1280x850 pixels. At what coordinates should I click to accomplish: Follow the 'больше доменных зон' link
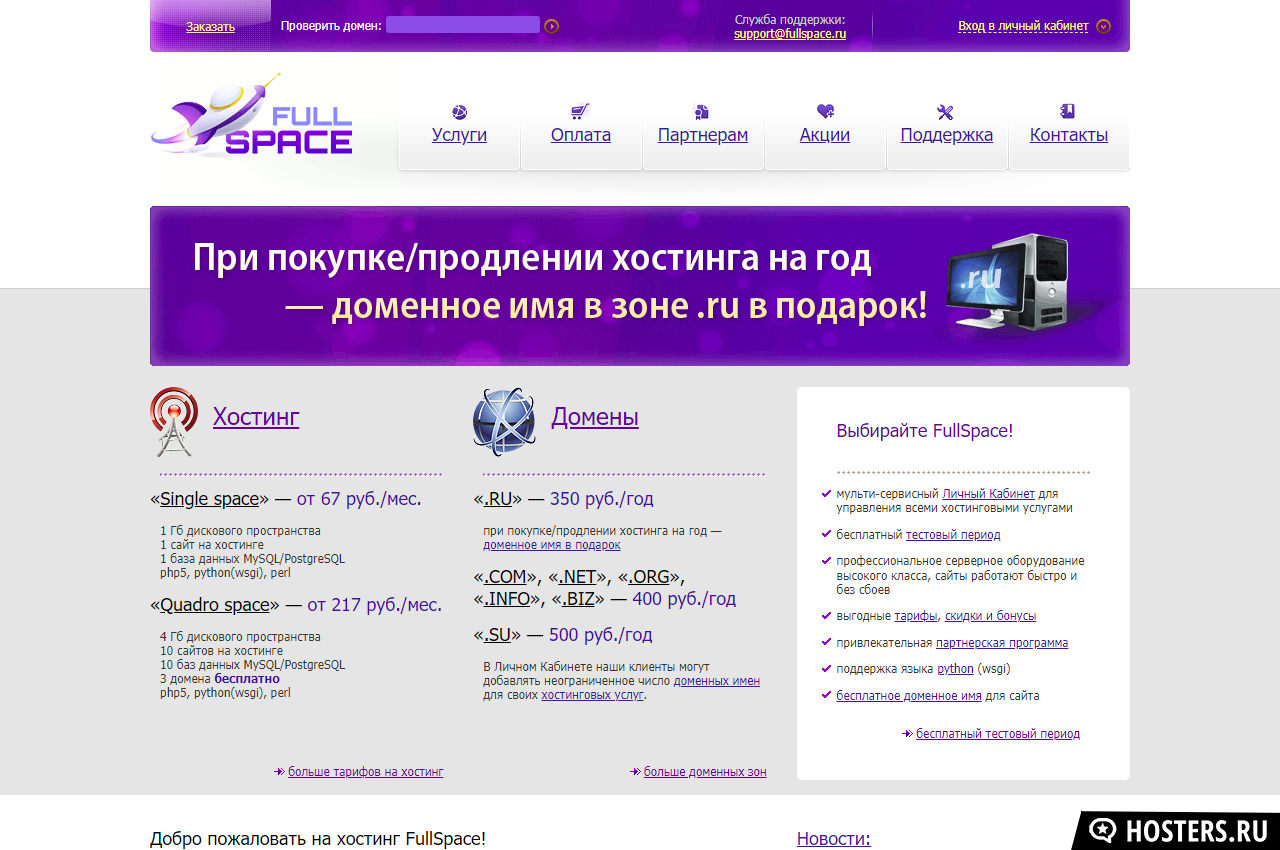705,772
